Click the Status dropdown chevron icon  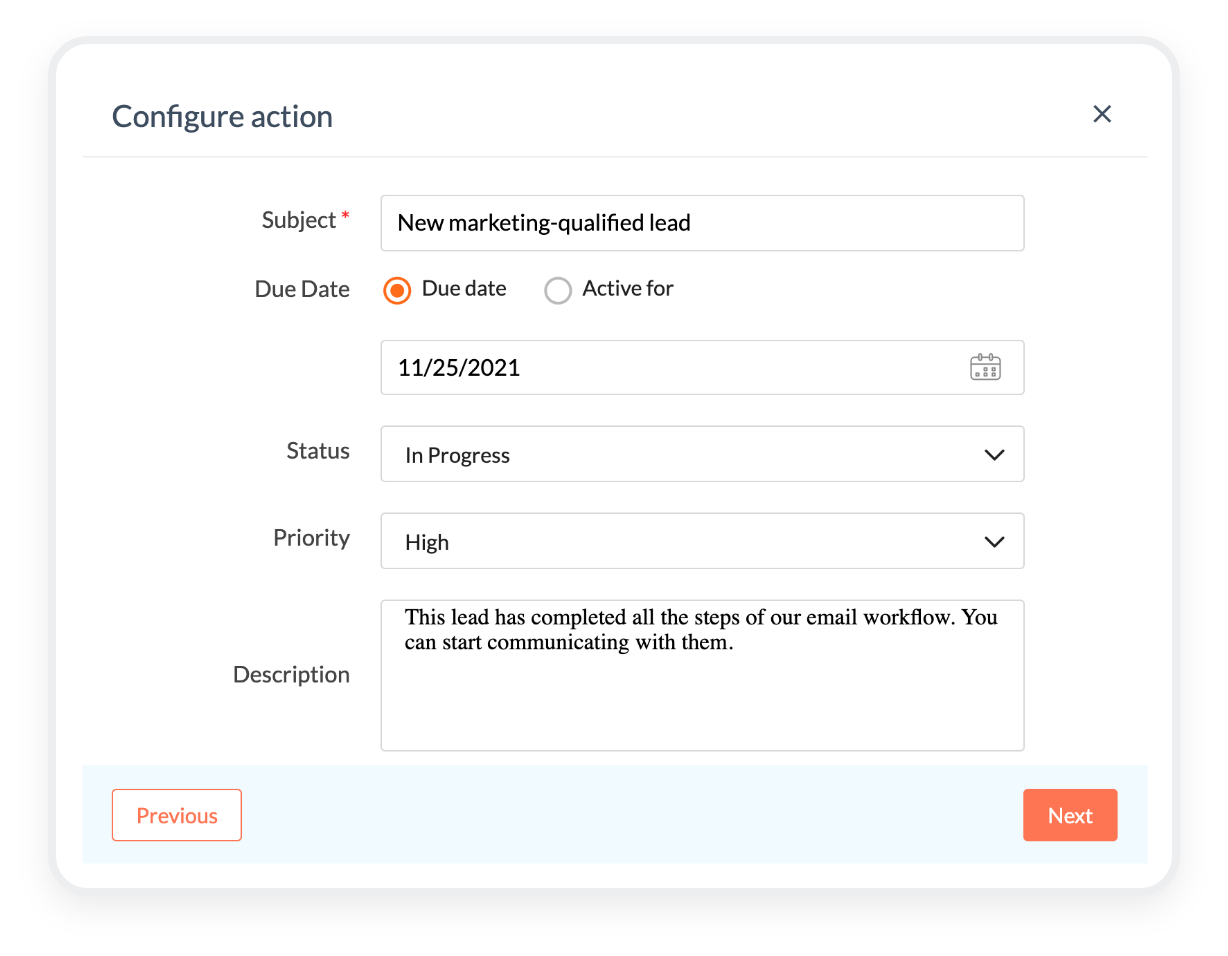995,454
